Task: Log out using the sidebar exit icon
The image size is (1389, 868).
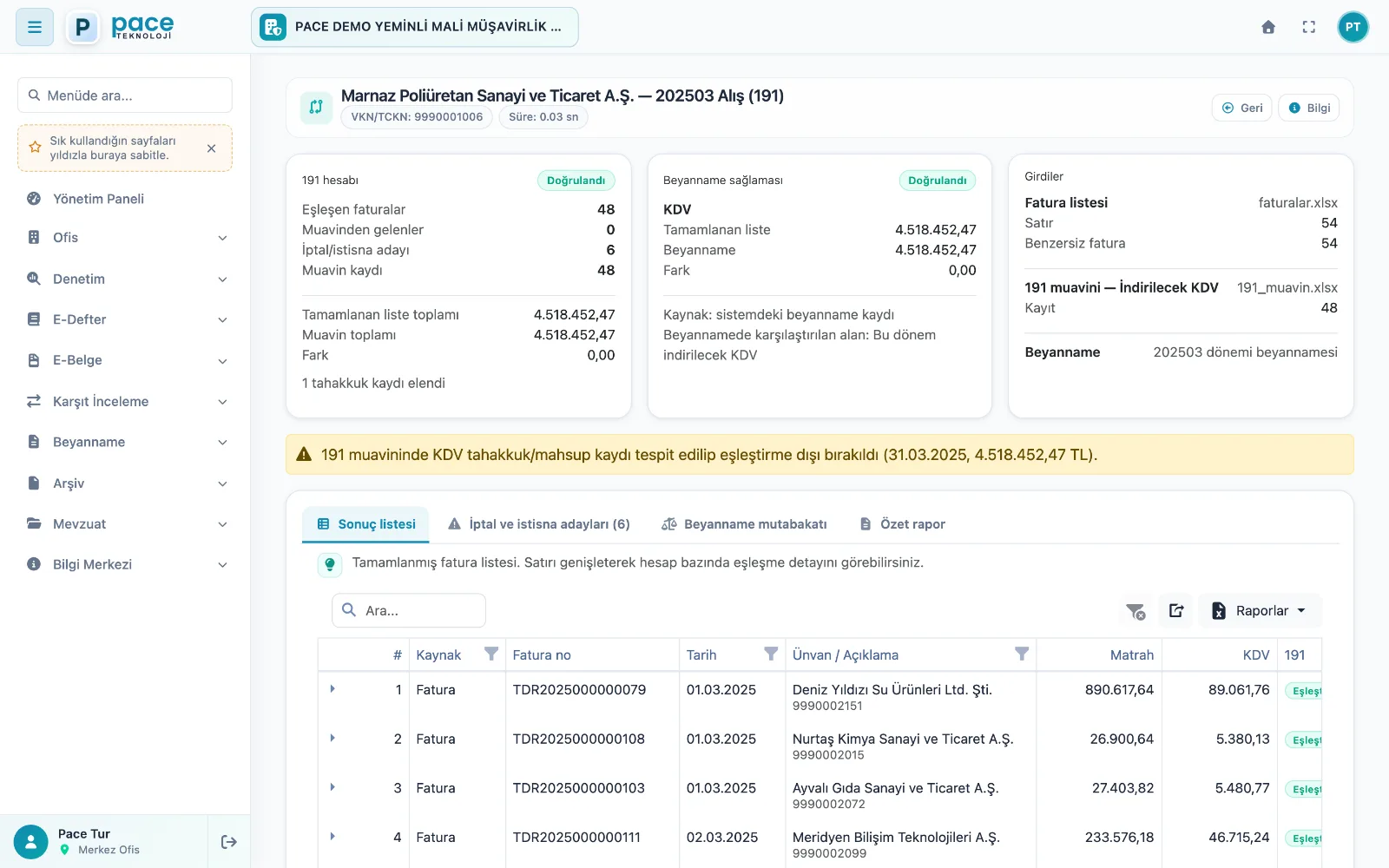Action: click(229, 842)
